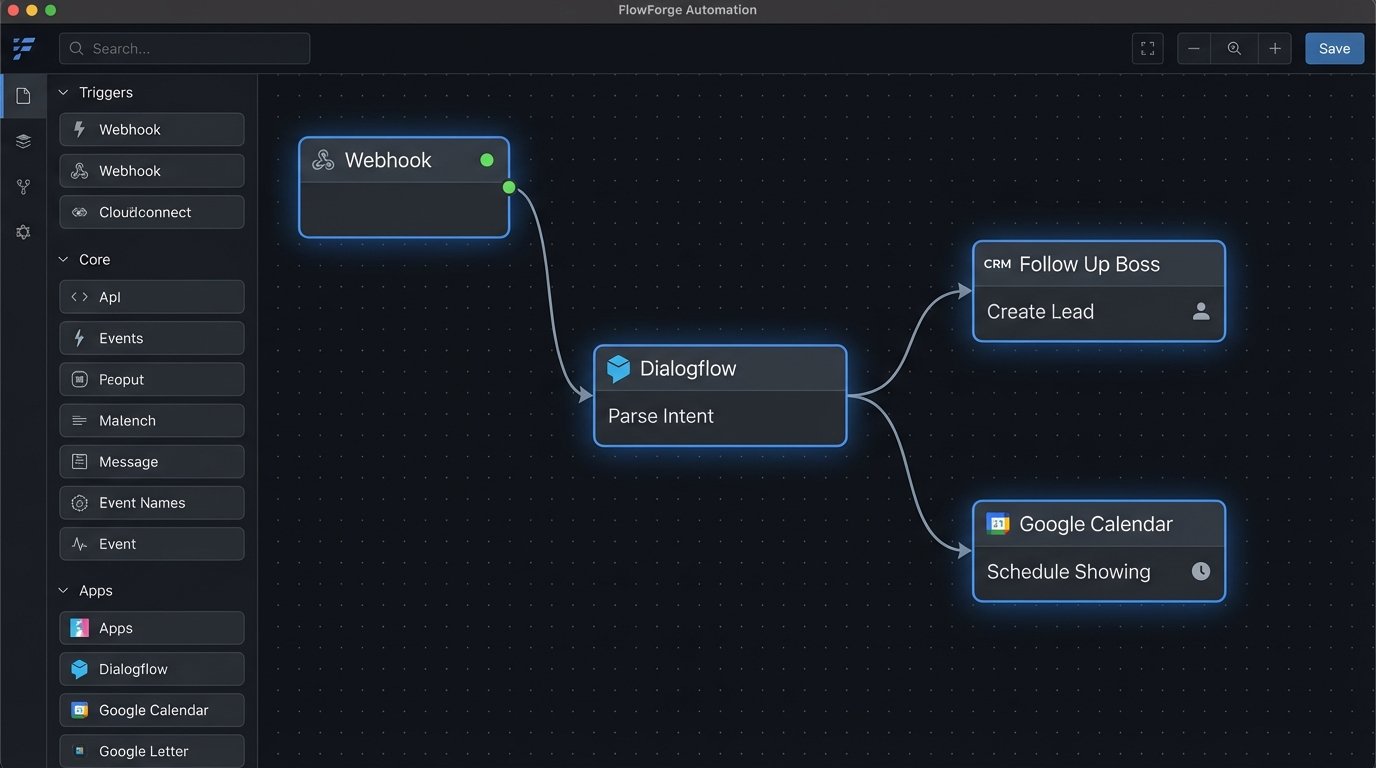1376x768 pixels.
Task: Collapse the Apps section chevron
Action: pos(64,590)
